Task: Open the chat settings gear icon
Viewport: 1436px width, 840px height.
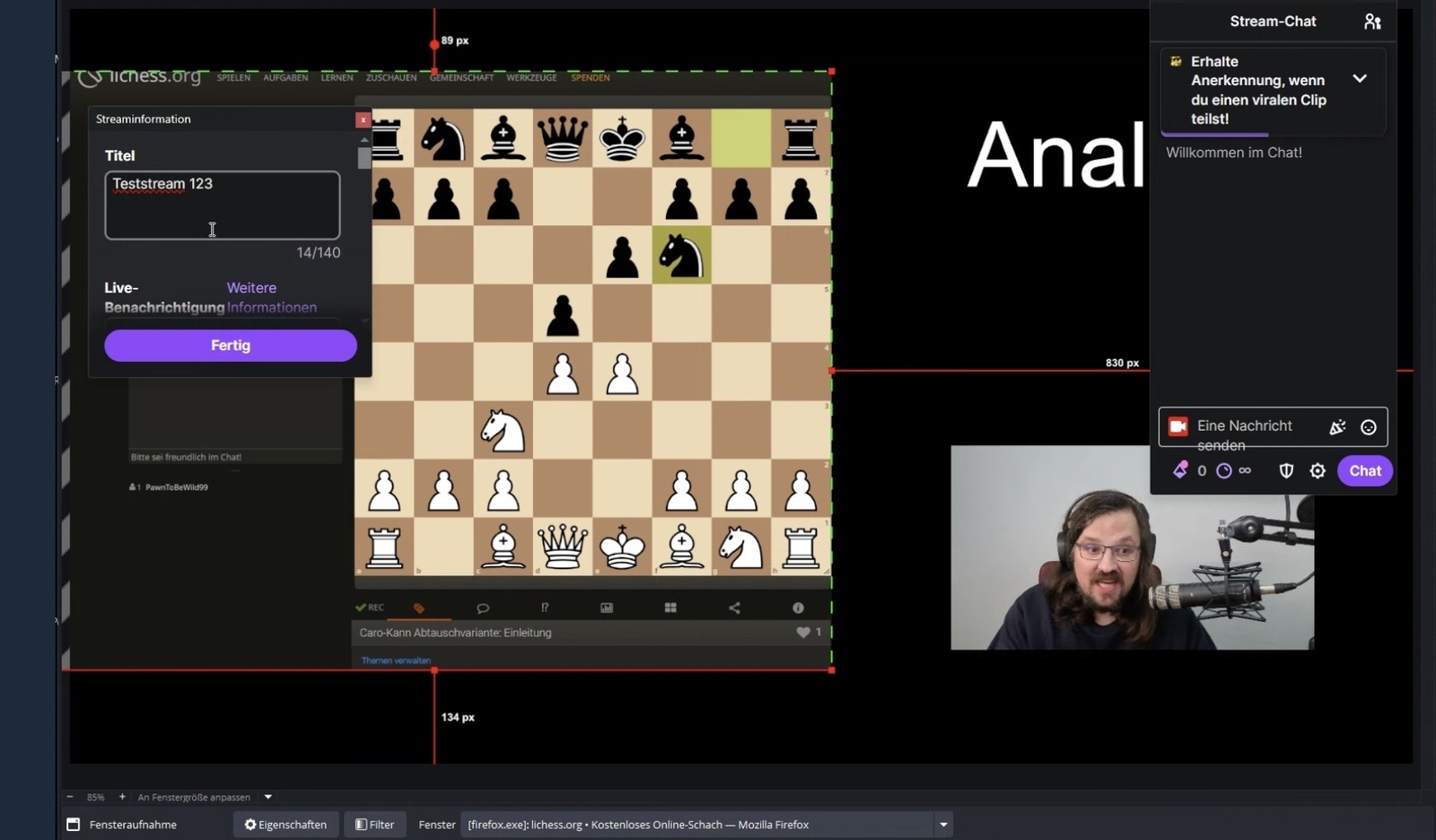Action: click(1317, 471)
